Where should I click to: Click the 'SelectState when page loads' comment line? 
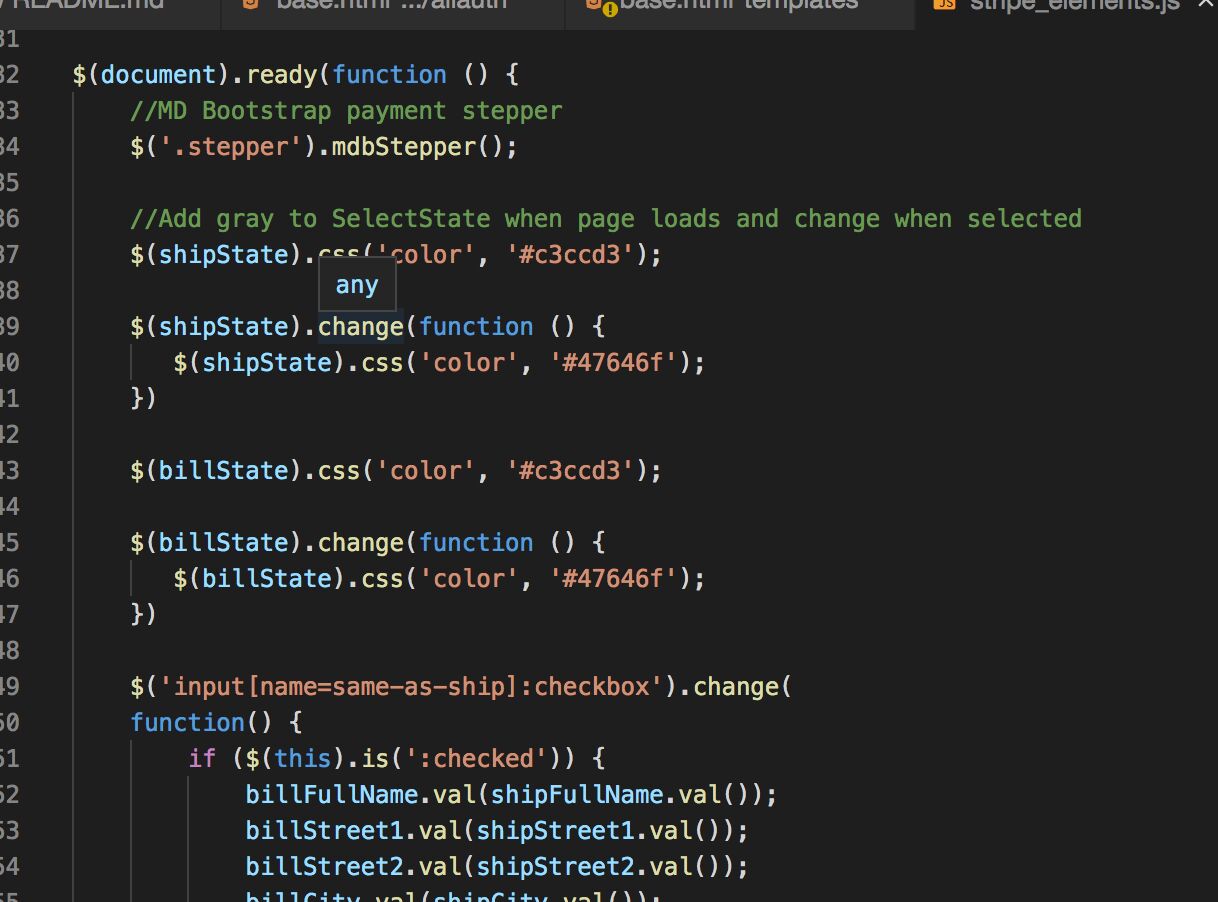point(606,219)
